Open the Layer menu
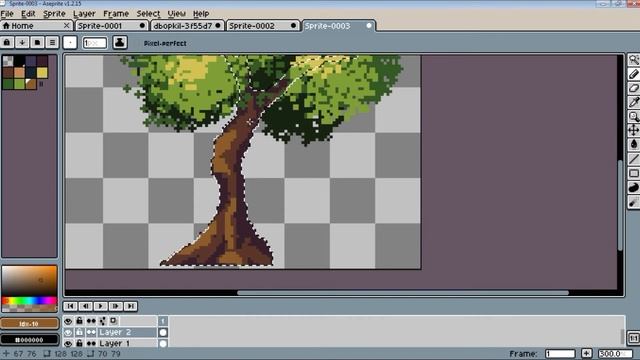 84,14
